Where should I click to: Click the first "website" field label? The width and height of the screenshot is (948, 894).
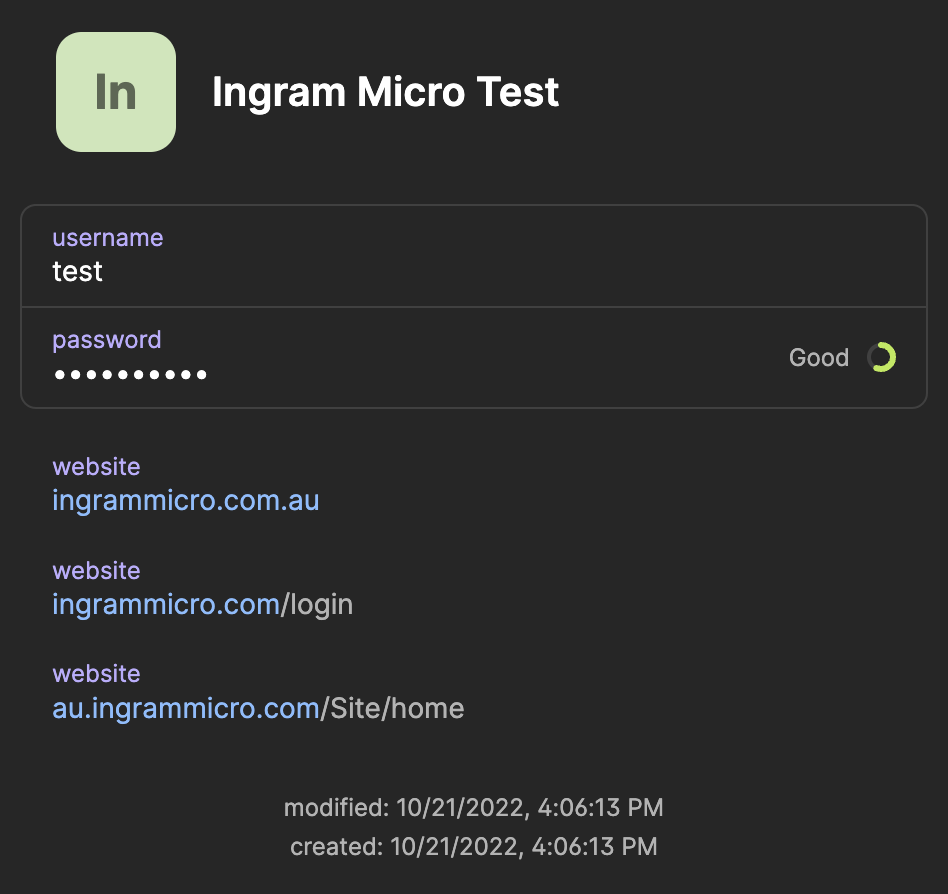tap(96, 467)
